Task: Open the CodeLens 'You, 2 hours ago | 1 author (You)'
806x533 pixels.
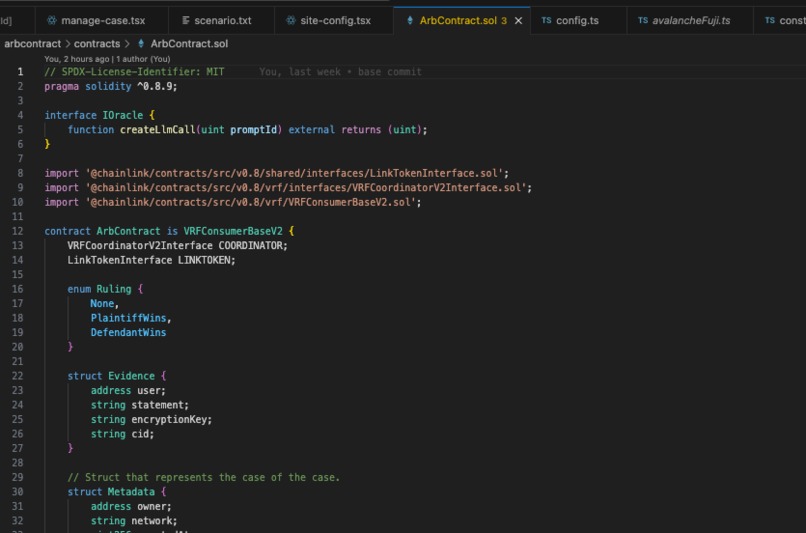Action: [x=107, y=59]
